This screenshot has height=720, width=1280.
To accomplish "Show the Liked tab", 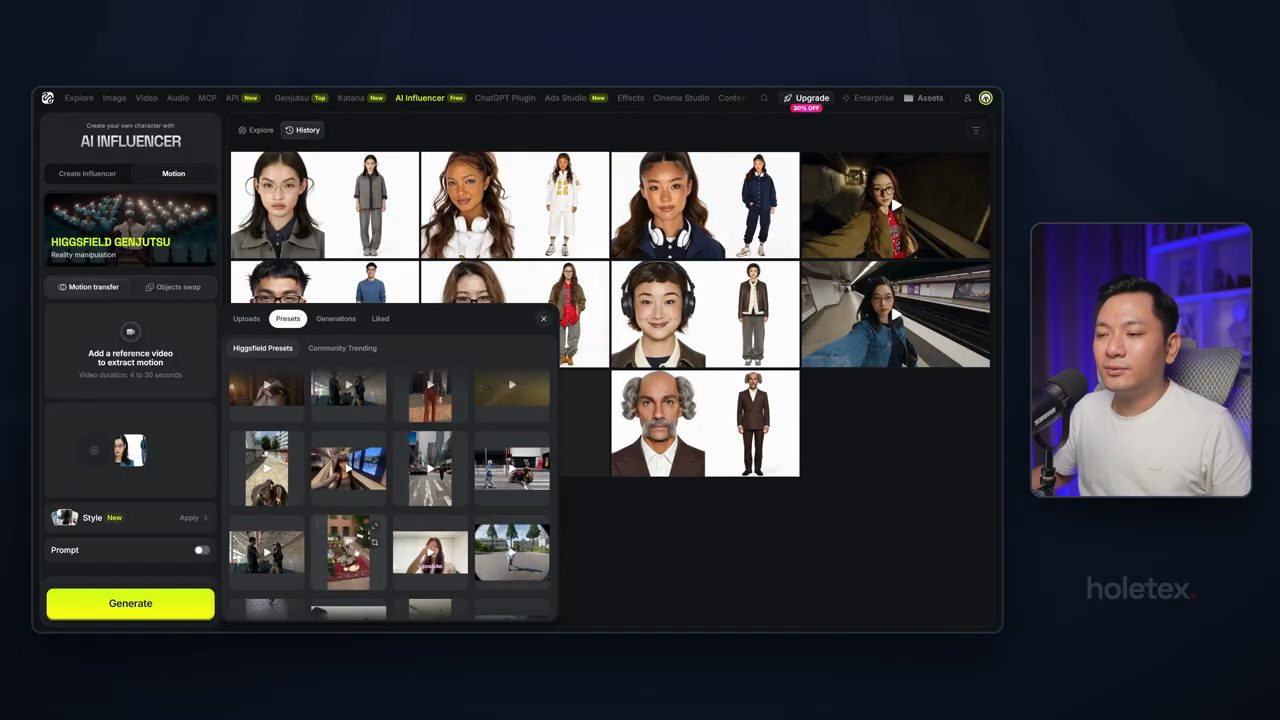I will pos(380,319).
